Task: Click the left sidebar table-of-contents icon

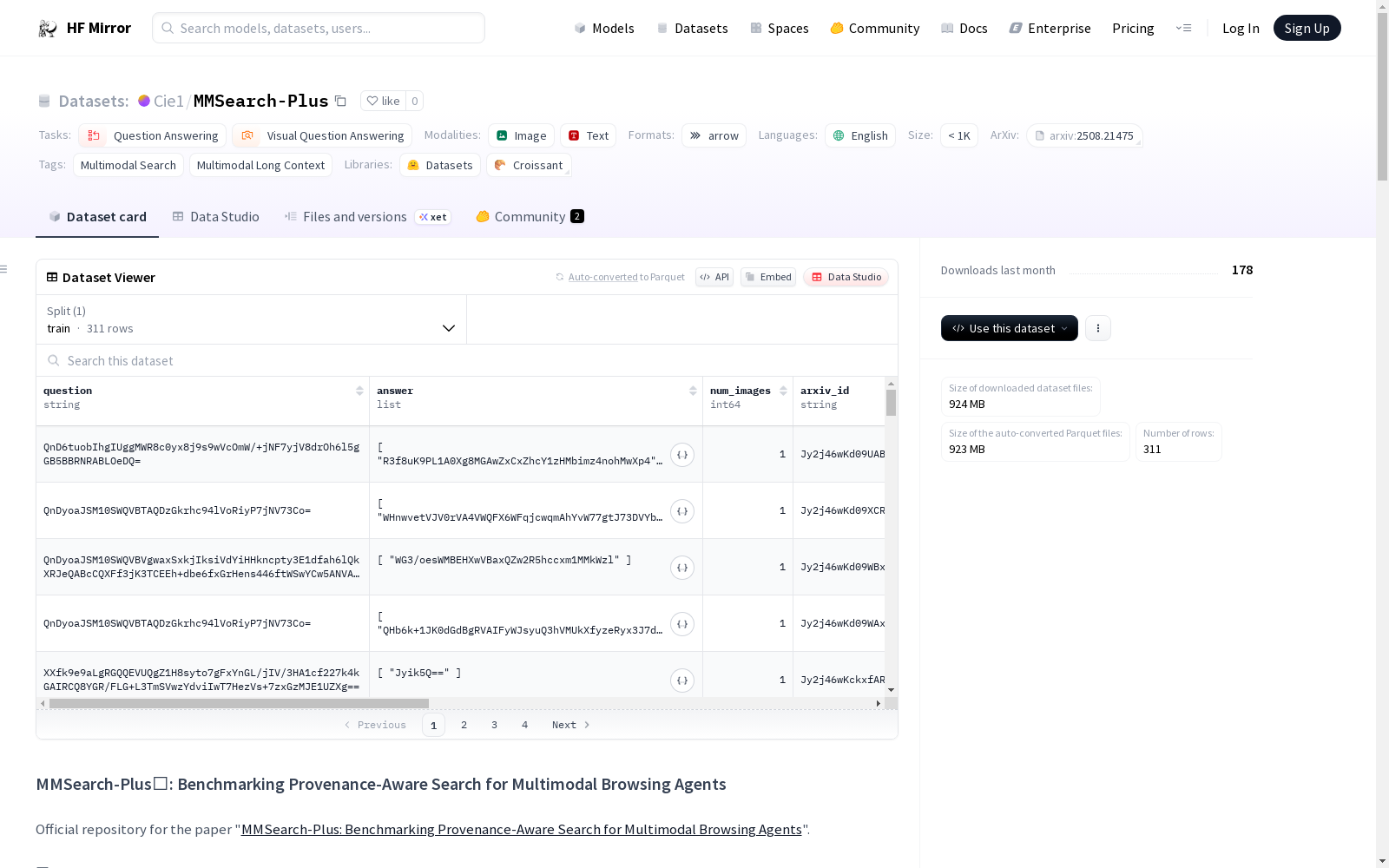Action: 3,269
